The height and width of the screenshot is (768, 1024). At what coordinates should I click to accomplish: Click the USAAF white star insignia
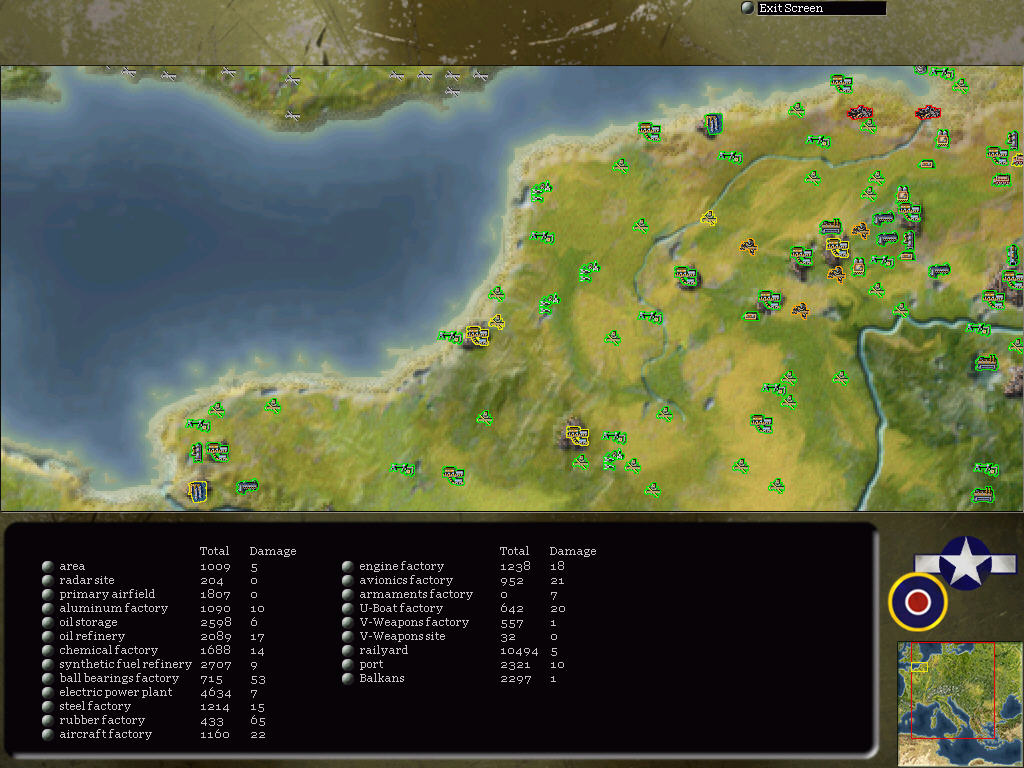click(x=966, y=562)
